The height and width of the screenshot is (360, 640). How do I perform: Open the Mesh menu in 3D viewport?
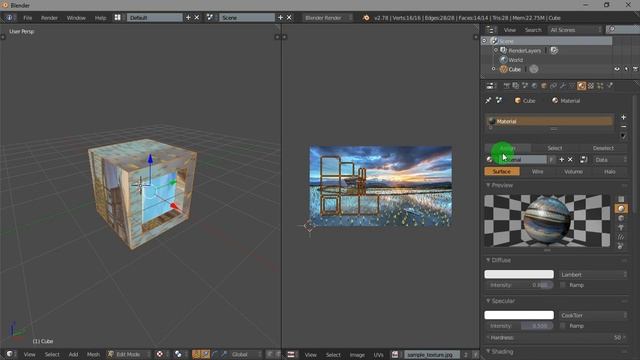point(93,354)
